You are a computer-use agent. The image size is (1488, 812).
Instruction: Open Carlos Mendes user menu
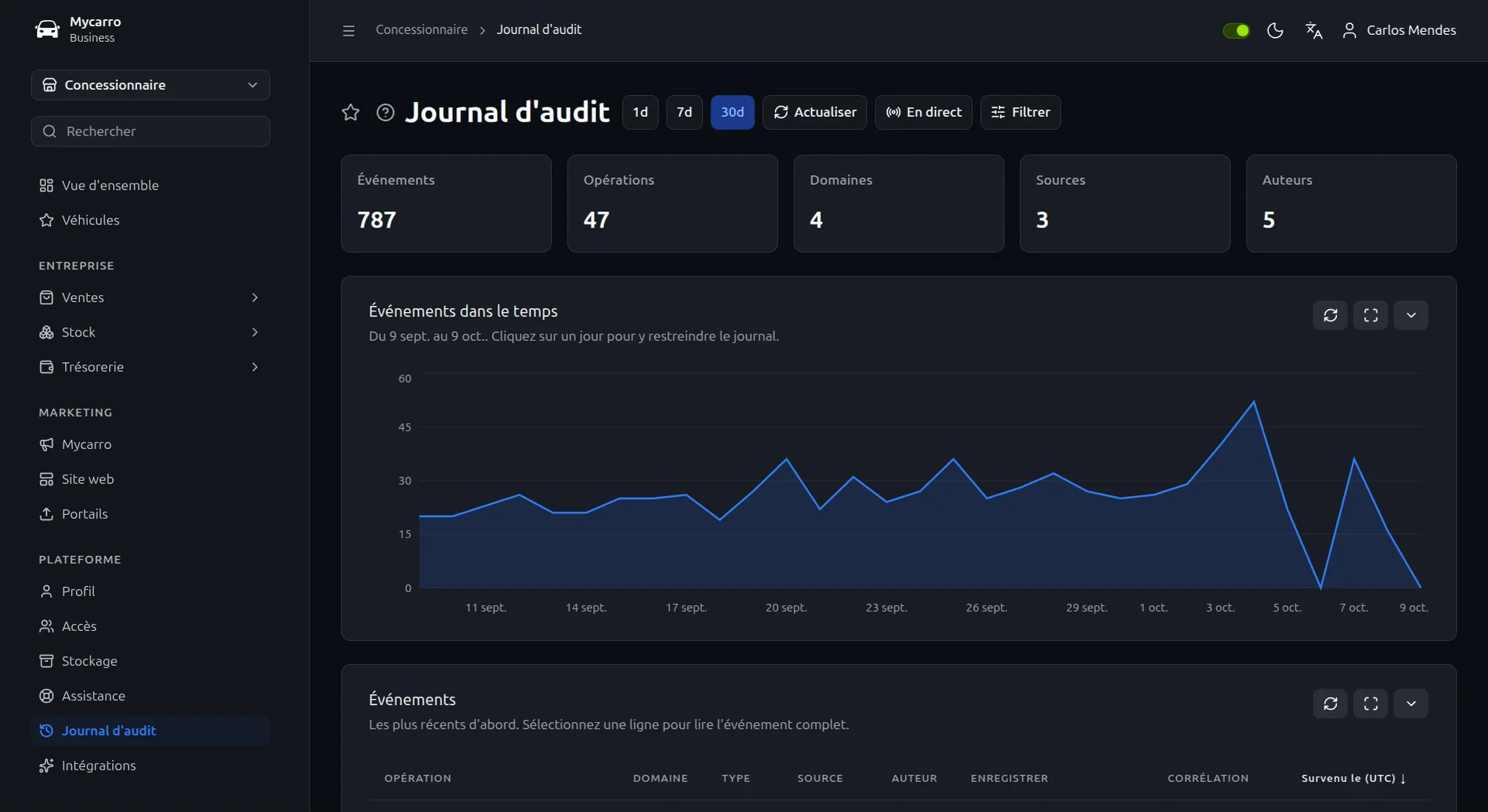click(x=1399, y=30)
